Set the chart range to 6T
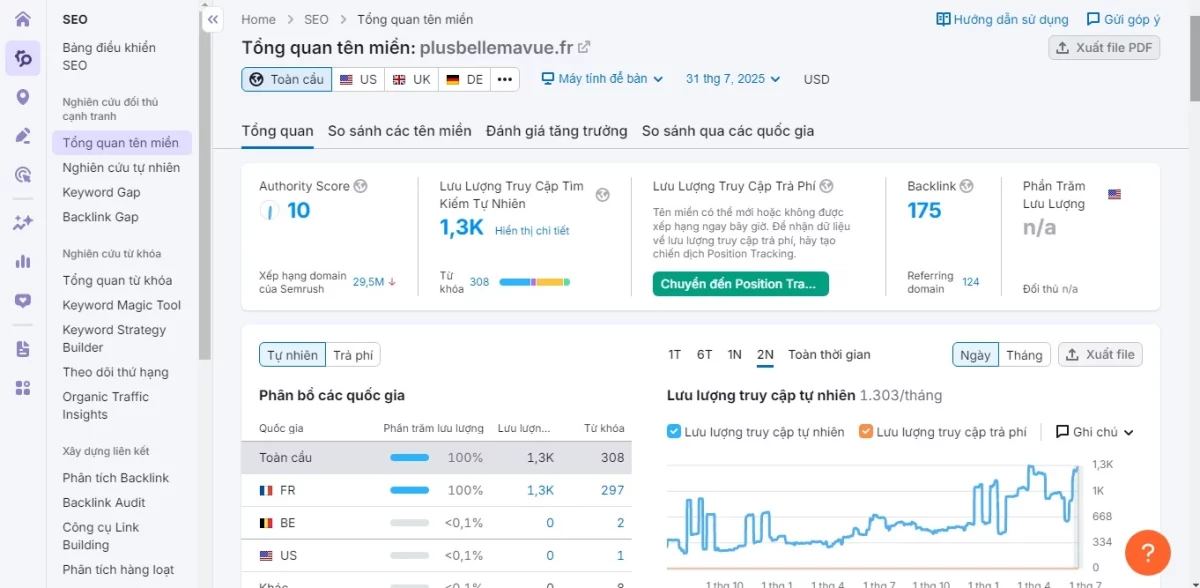This screenshot has height=588, width=1200. (x=705, y=354)
